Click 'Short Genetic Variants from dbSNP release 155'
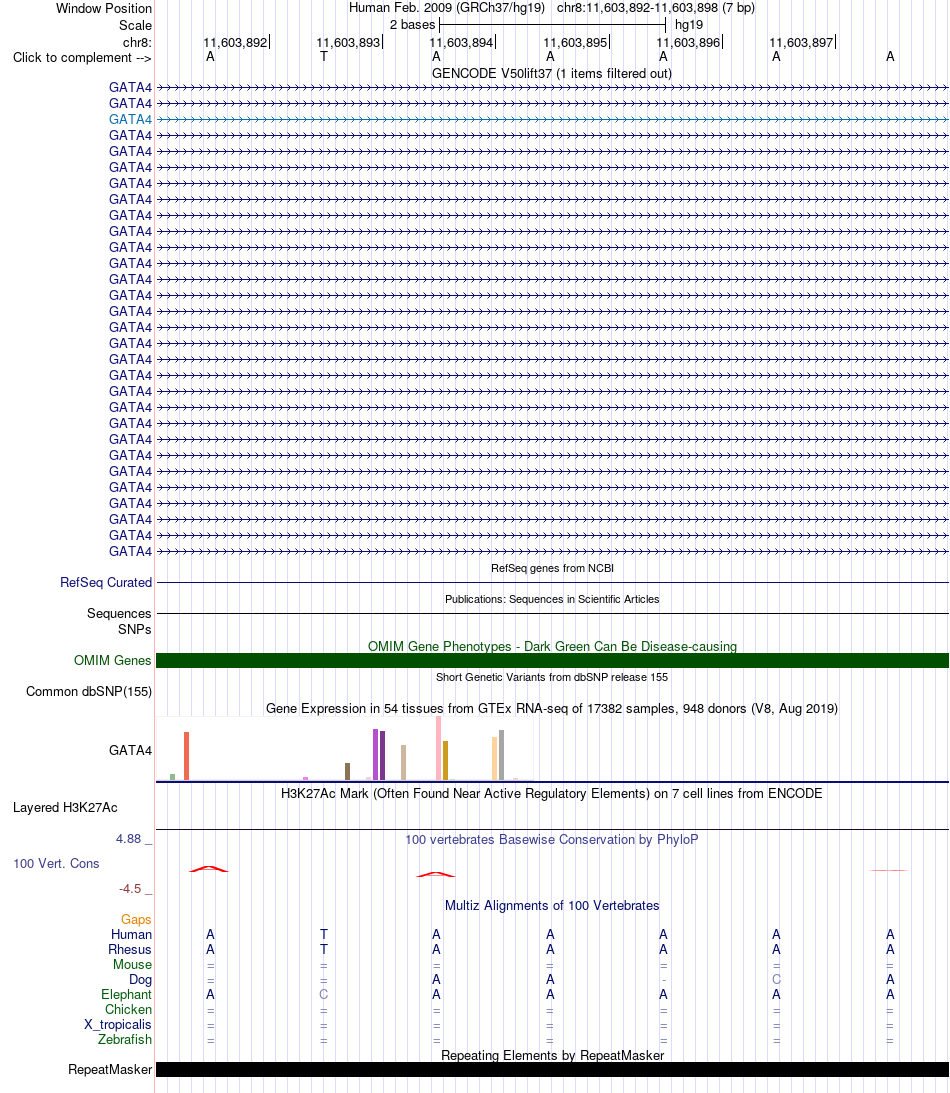Viewport: 950px width, 1093px height. (x=552, y=677)
